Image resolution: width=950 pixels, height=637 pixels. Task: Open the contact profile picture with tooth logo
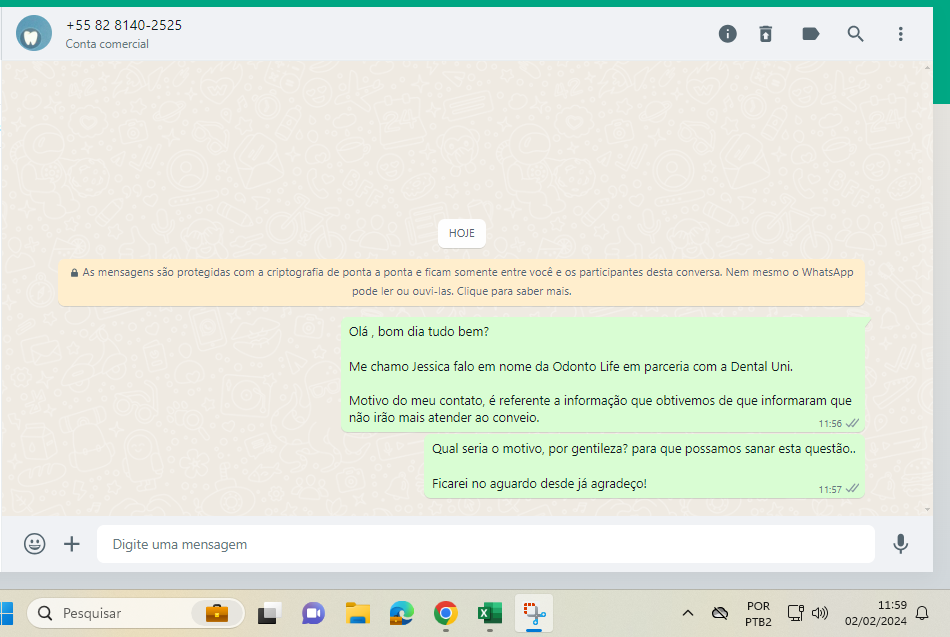click(34, 33)
